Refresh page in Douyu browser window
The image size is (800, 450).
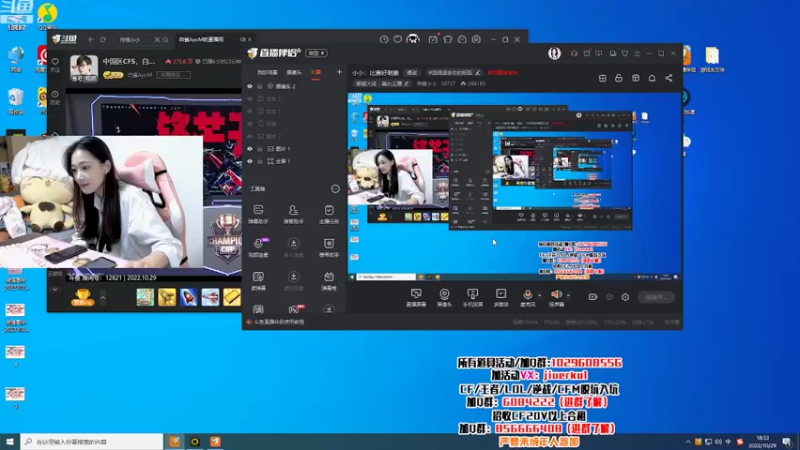coord(103,39)
